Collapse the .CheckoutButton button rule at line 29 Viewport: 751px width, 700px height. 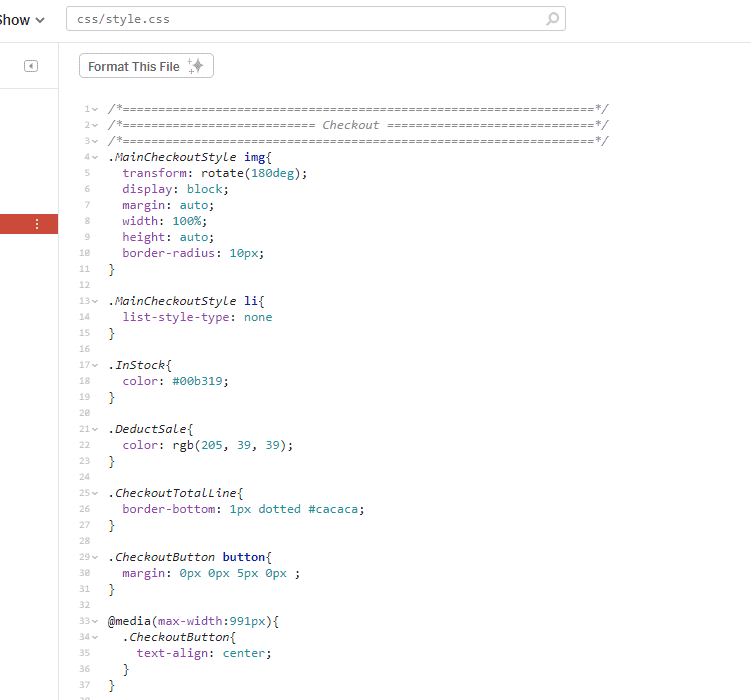coord(95,557)
